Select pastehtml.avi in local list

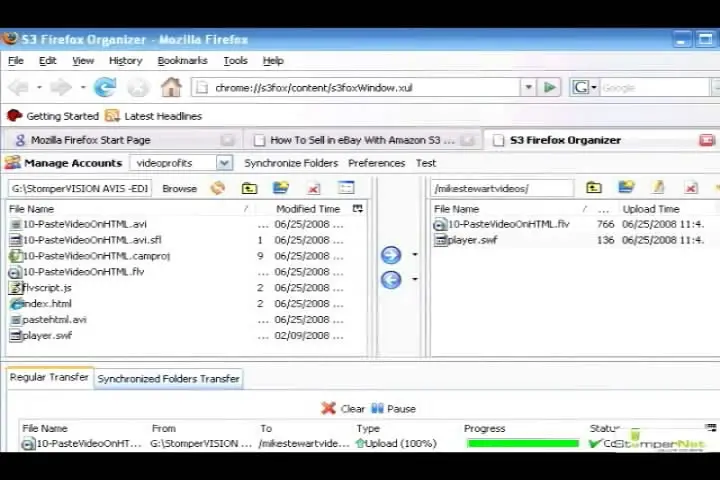click(186, 320)
